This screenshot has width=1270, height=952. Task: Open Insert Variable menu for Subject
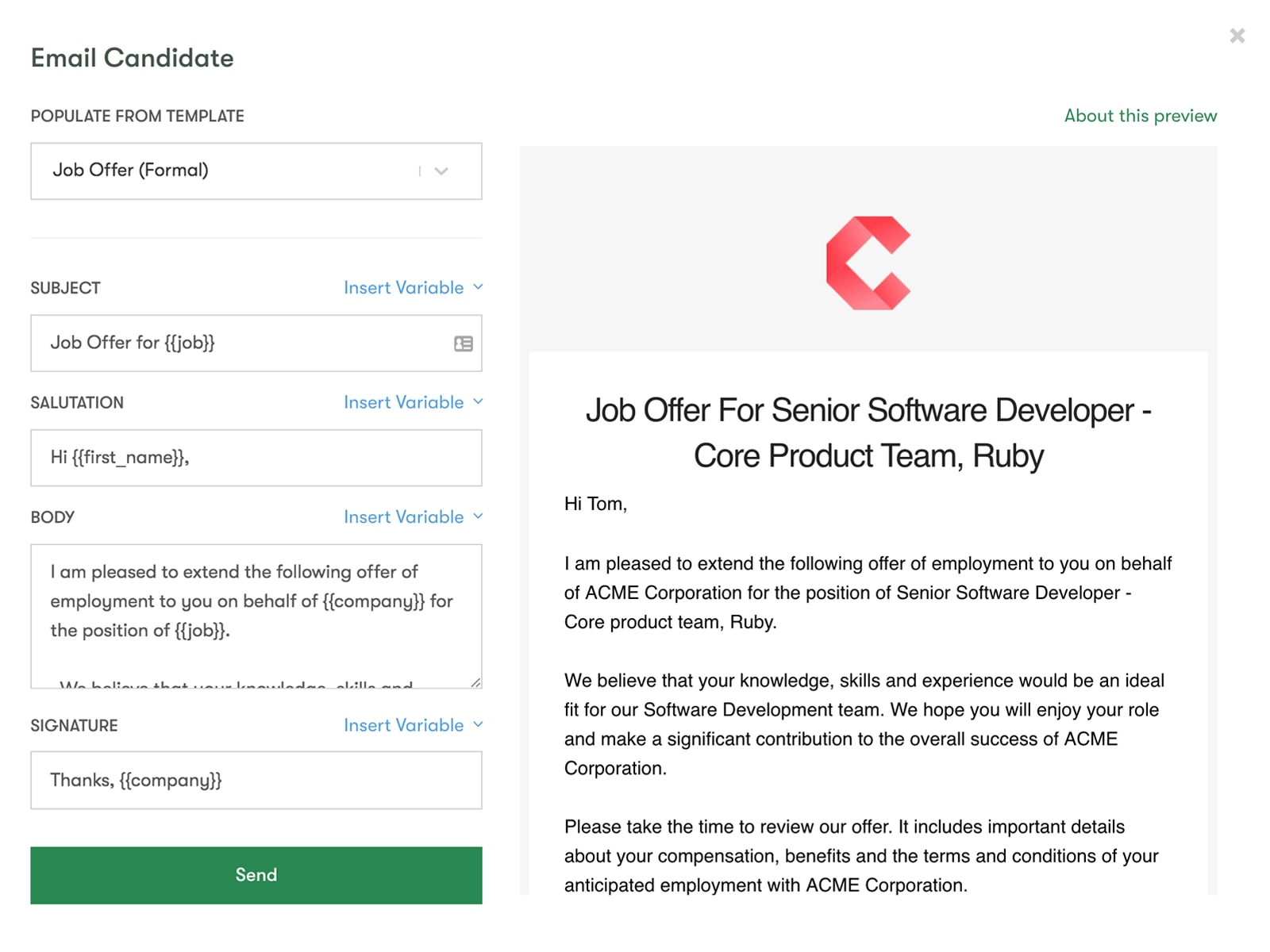click(403, 288)
